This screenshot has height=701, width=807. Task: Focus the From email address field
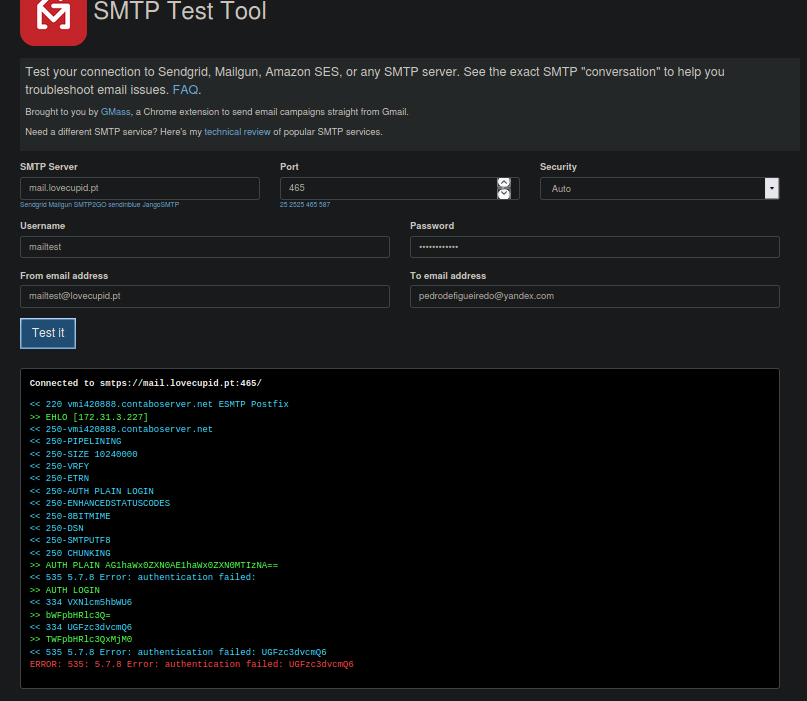[x=205, y=296]
